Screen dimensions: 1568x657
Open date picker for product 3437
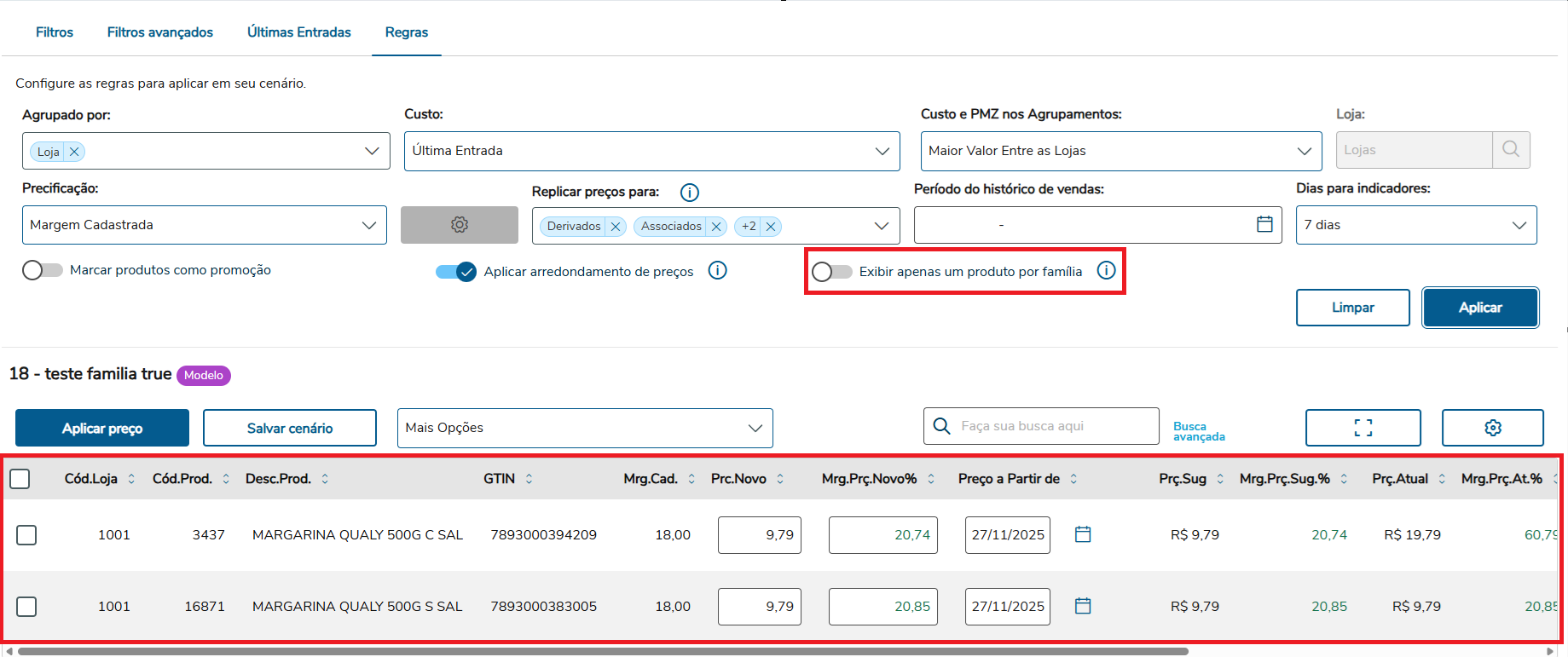(x=1083, y=534)
